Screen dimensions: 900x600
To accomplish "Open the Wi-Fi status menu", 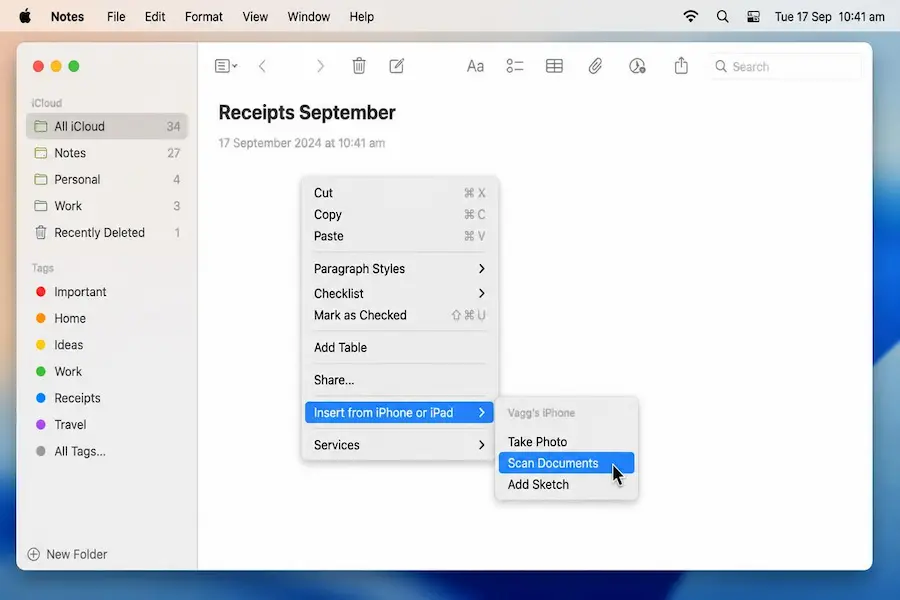I will pos(690,16).
